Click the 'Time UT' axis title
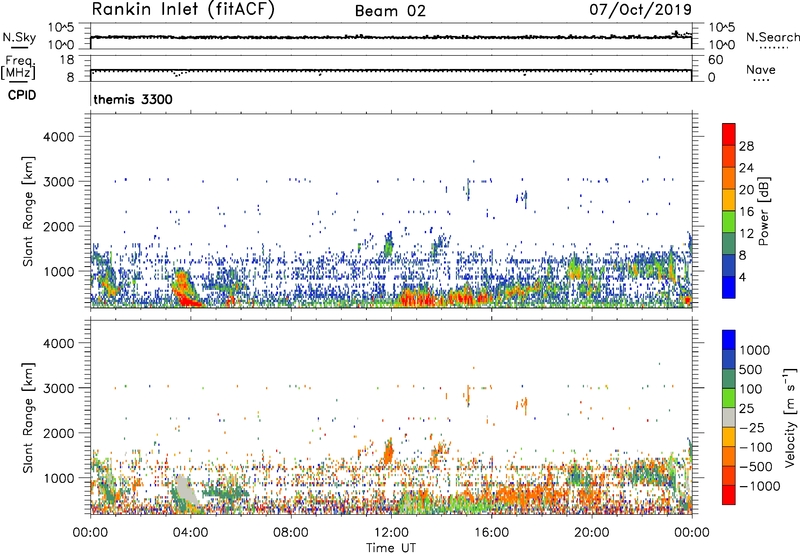Image resolution: width=800 pixels, height=554 pixels. coord(391,548)
